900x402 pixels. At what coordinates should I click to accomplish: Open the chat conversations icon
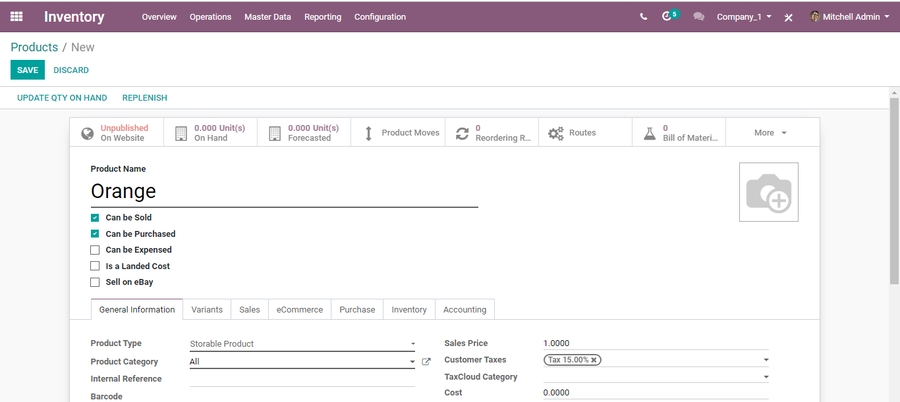tap(698, 17)
